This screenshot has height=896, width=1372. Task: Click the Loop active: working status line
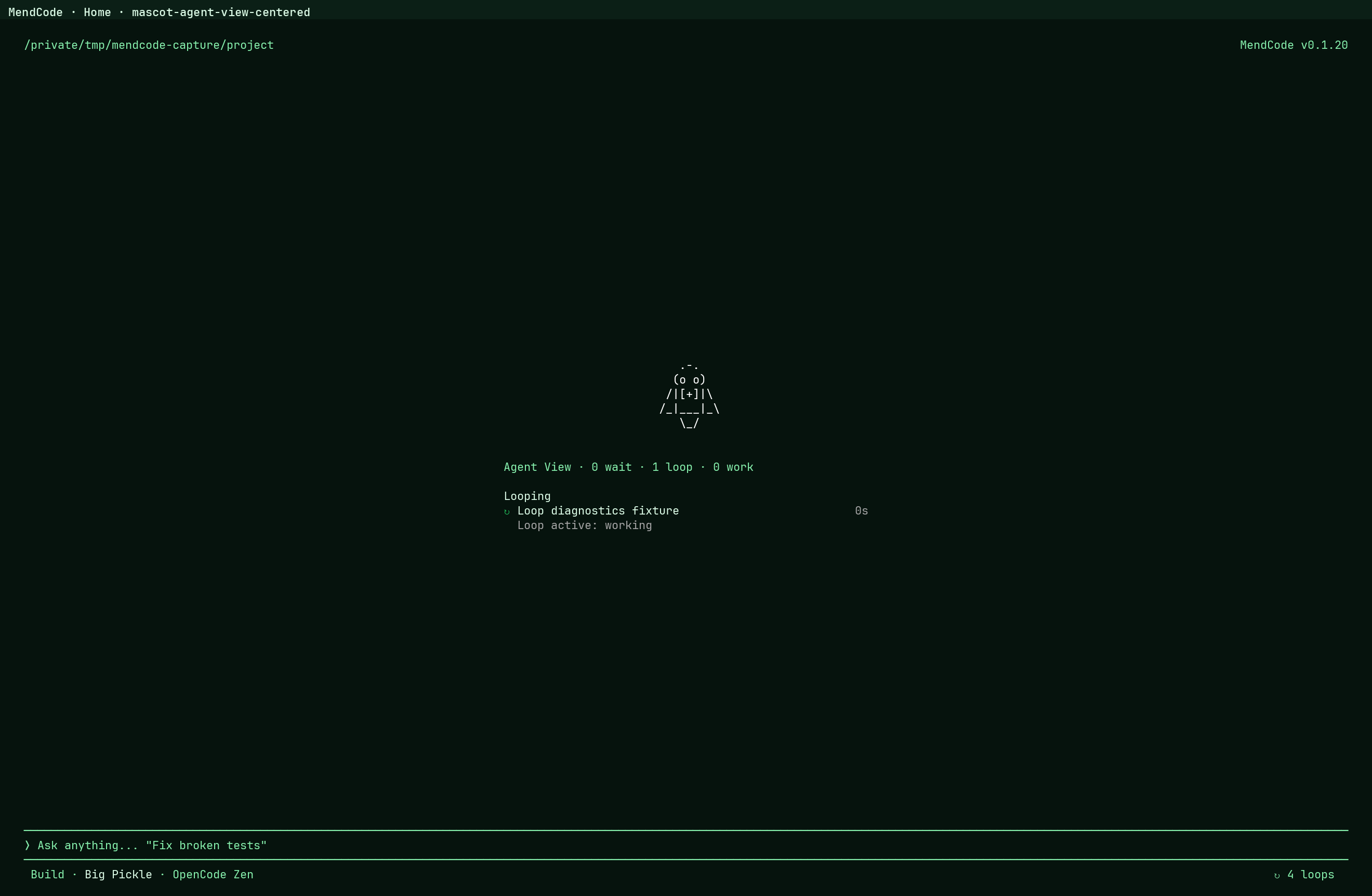click(x=585, y=525)
